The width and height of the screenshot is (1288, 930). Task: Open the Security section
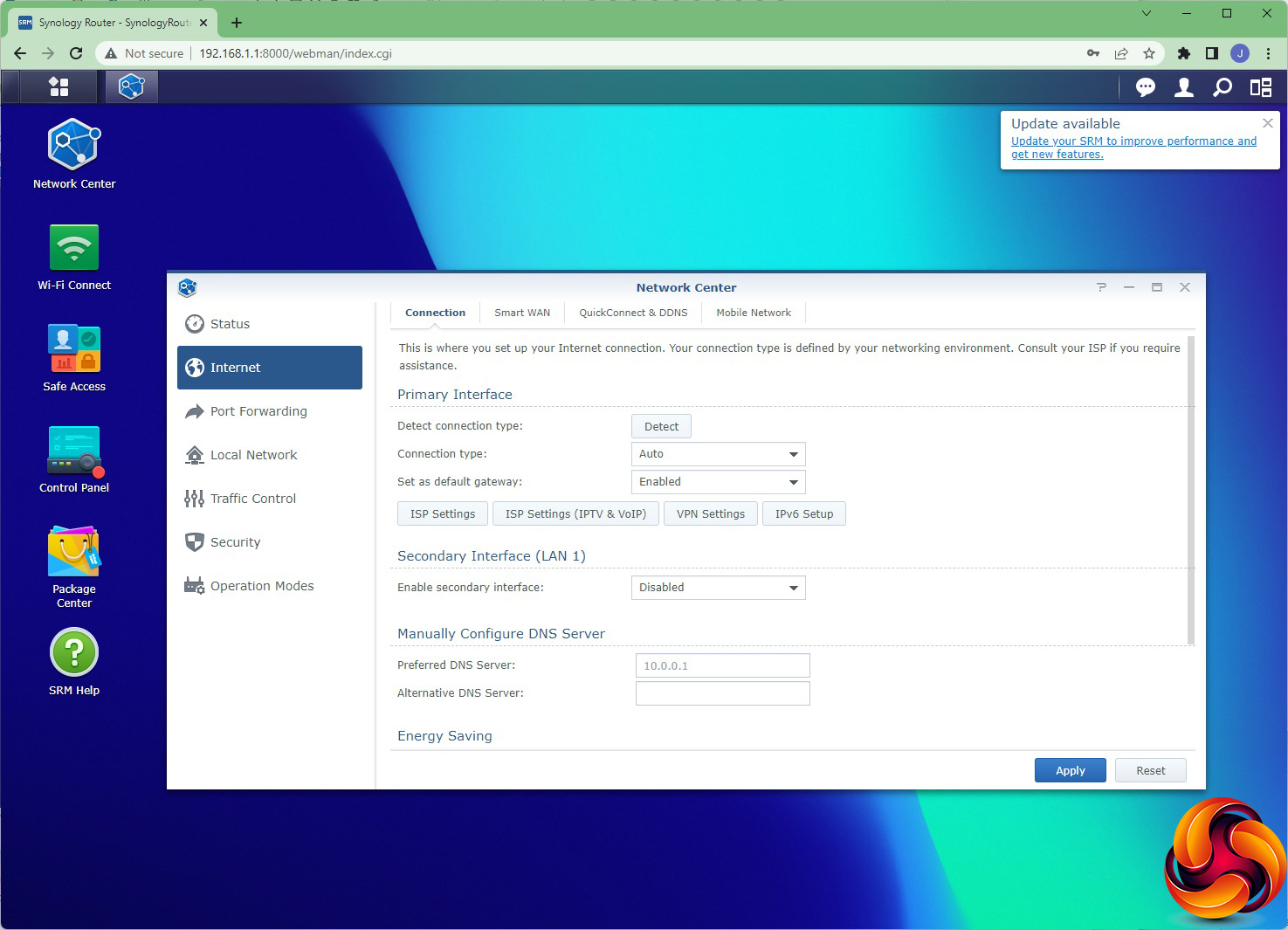pyautogui.click(x=270, y=542)
